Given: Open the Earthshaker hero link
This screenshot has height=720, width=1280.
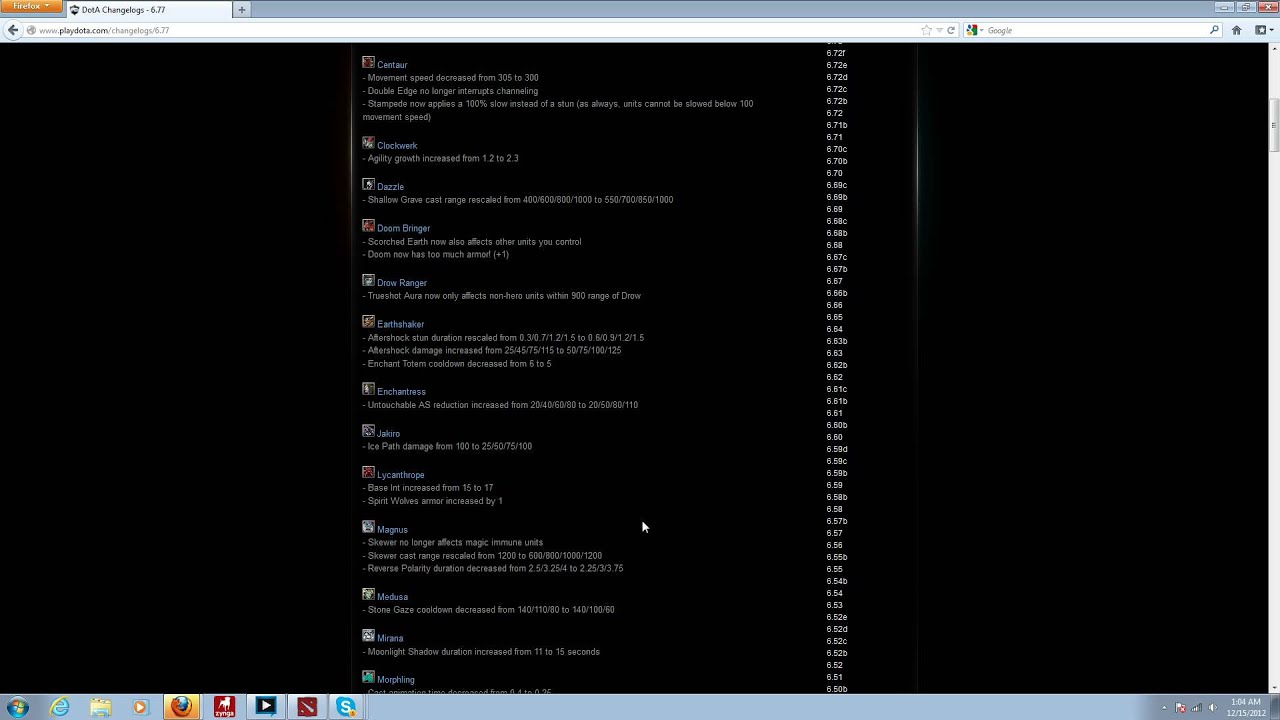Looking at the screenshot, I should (x=400, y=324).
